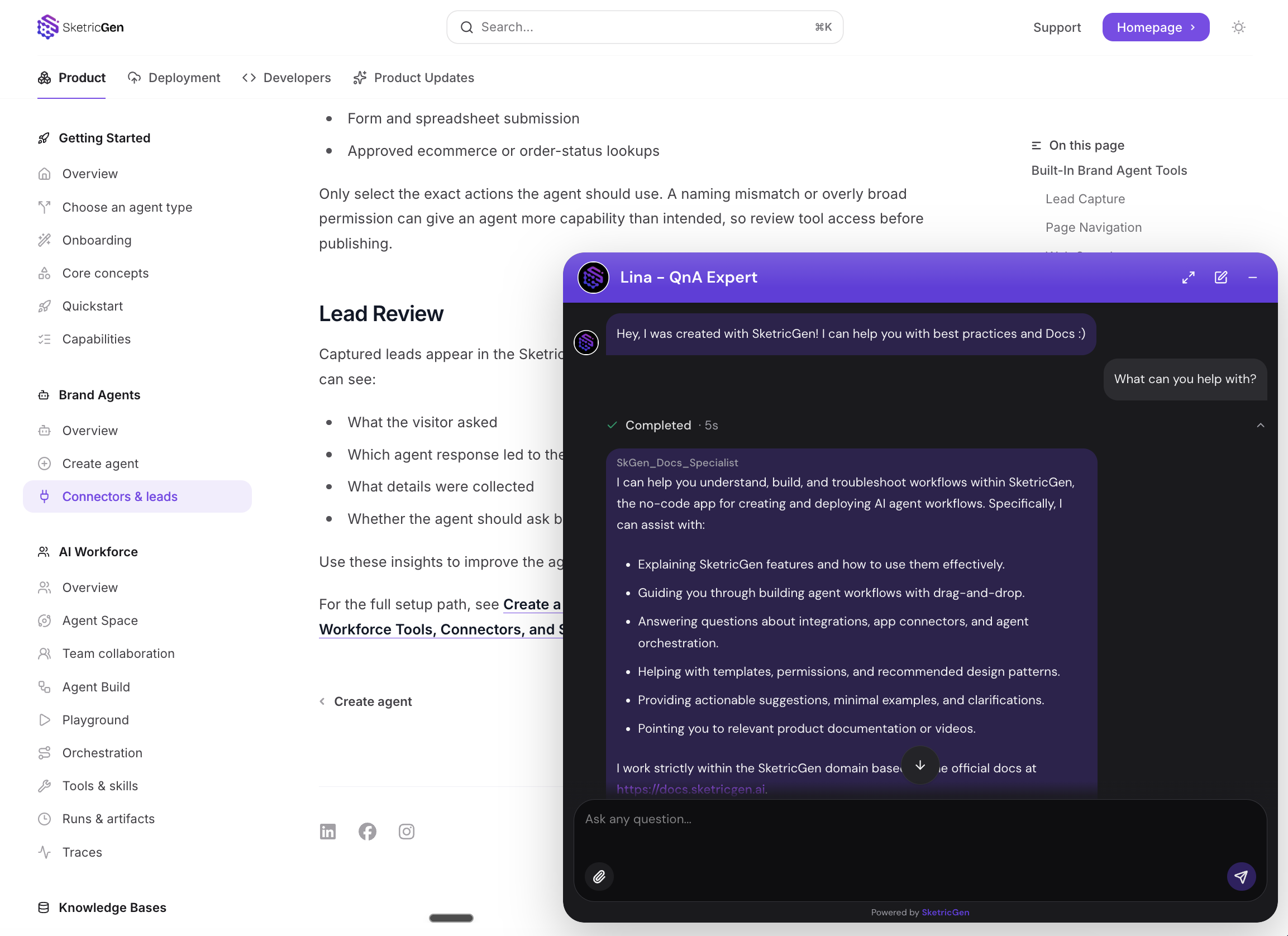Screen dimensions: 1288x936
Task: Click the Team collaboration icon
Action: [x=44, y=654]
